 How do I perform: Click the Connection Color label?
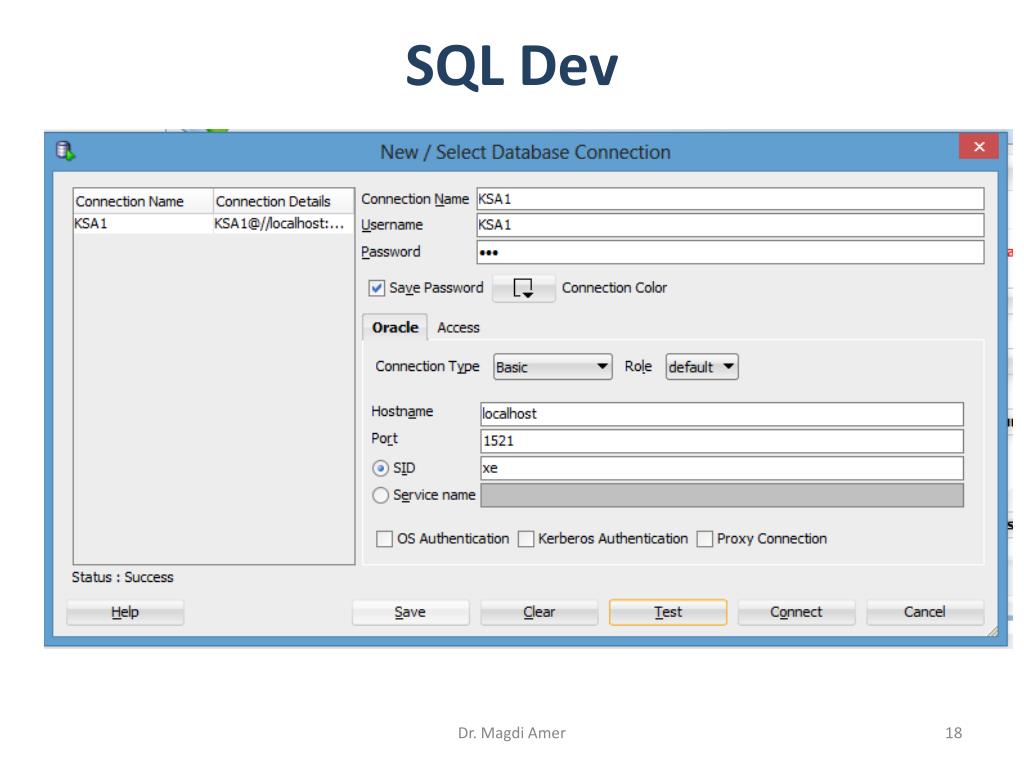(x=614, y=288)
